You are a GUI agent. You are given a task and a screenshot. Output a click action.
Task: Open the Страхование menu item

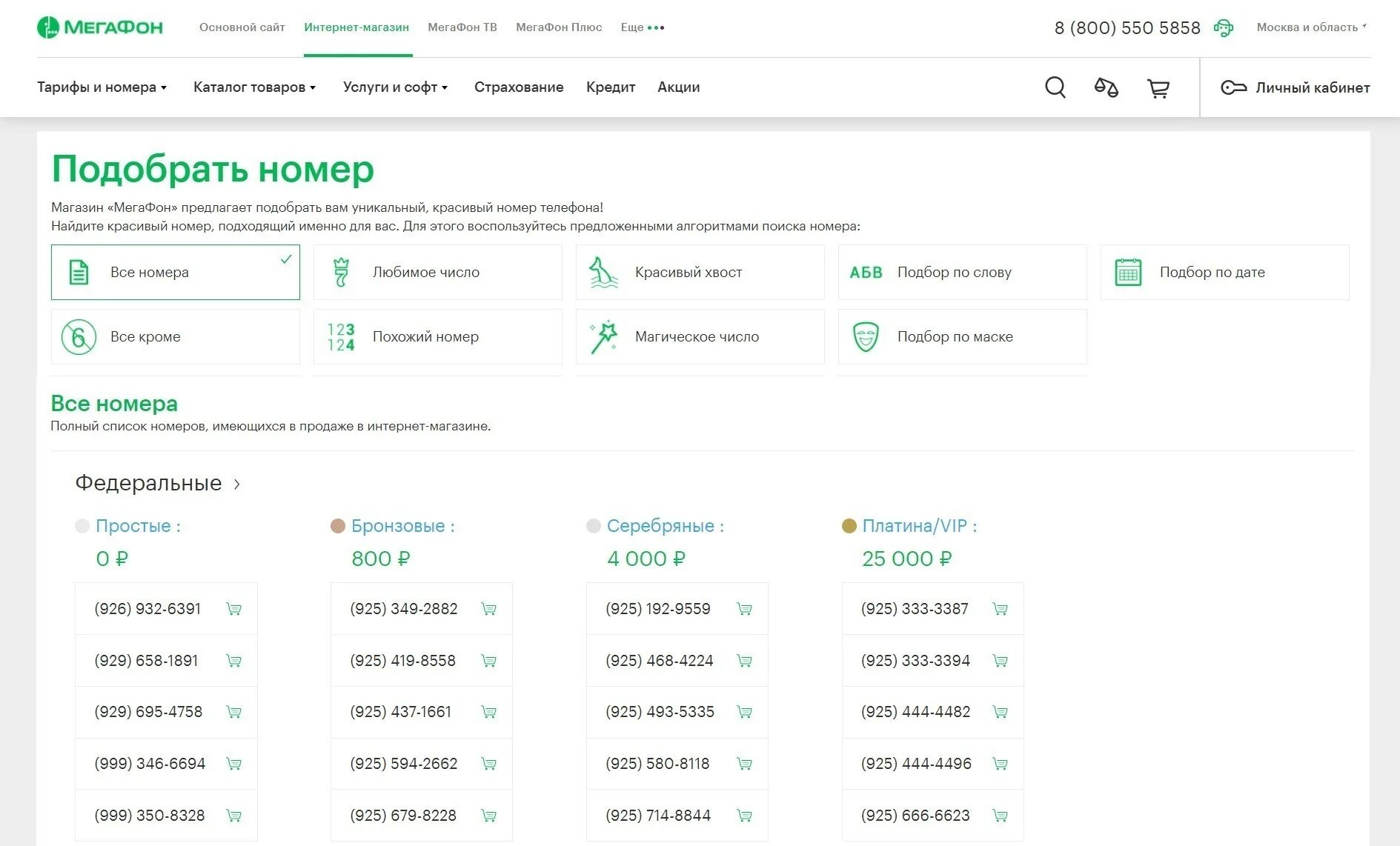(519, 87)
